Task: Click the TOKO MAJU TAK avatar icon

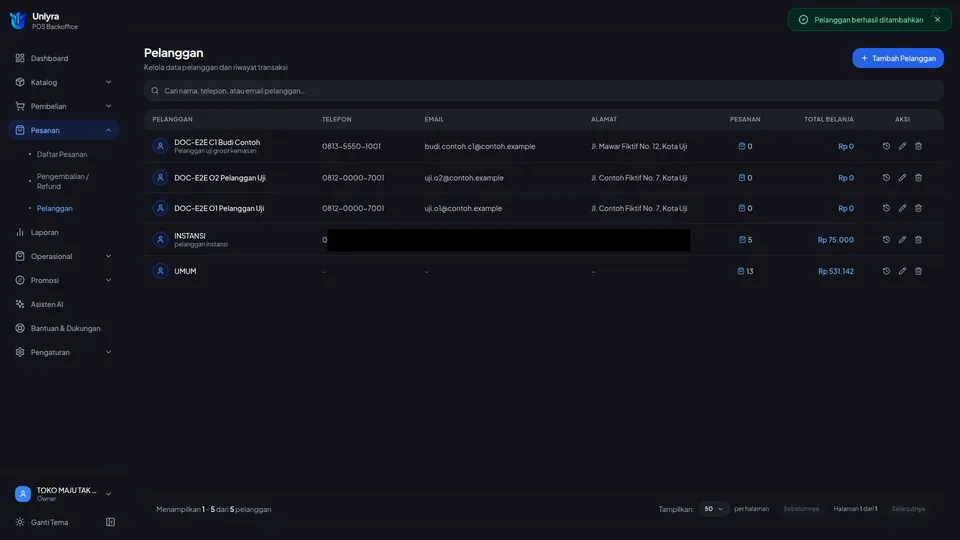Action: pos(23,494)
